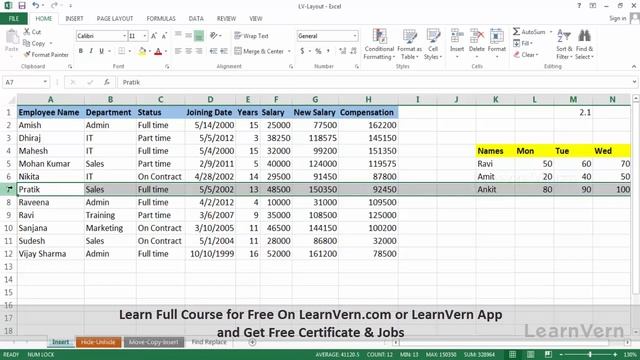Expand Merge & Center dropdown arrow
Viewport: 640px width, 360px height.
coord(289,51)
